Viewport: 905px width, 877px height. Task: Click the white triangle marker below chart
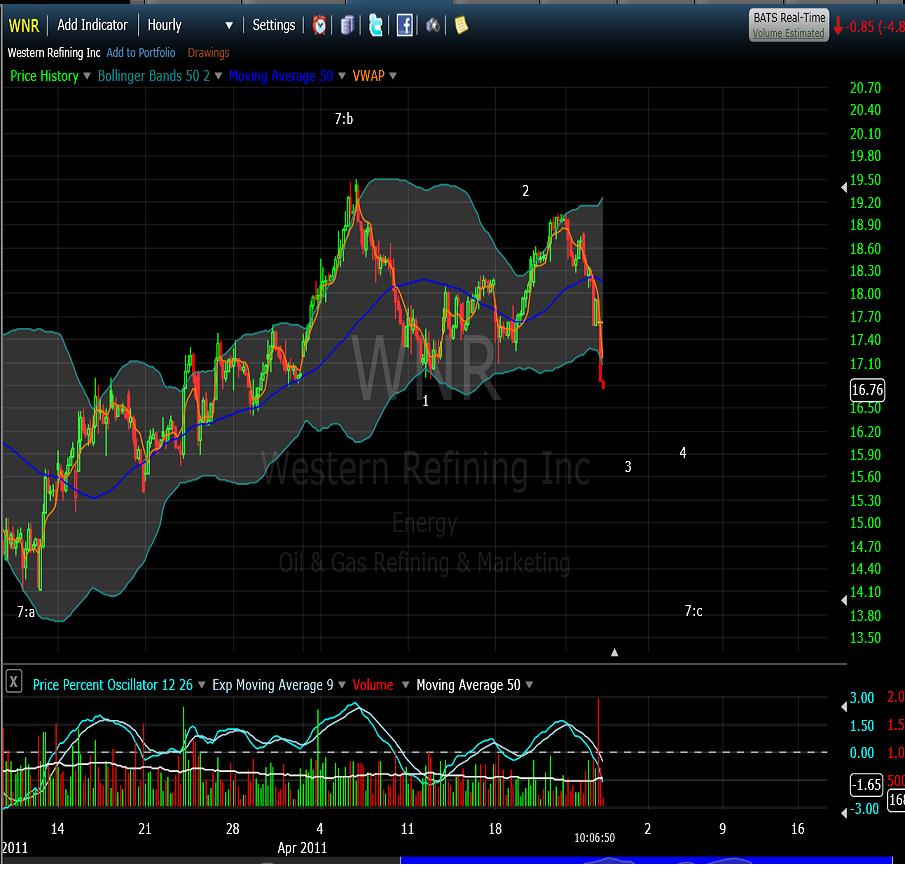point(615,652)
